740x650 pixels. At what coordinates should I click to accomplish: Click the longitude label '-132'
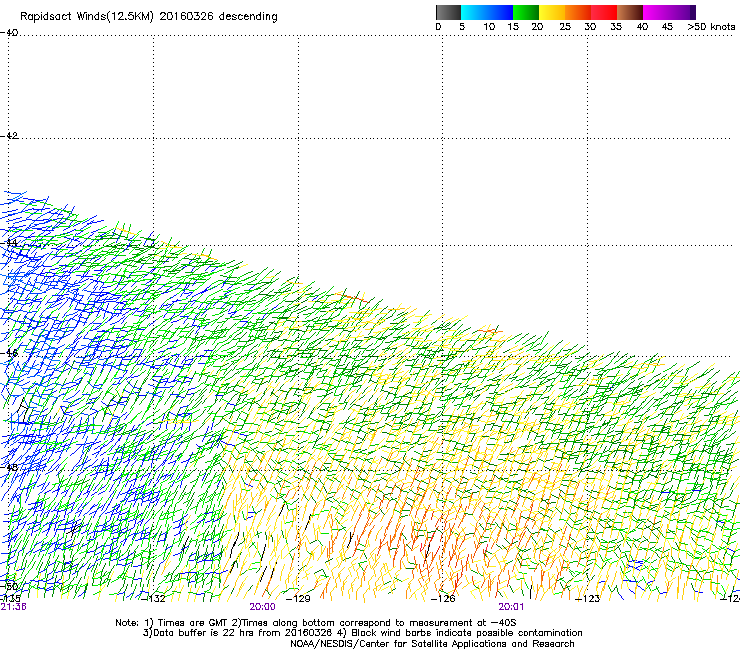click(x=153, y=599)
